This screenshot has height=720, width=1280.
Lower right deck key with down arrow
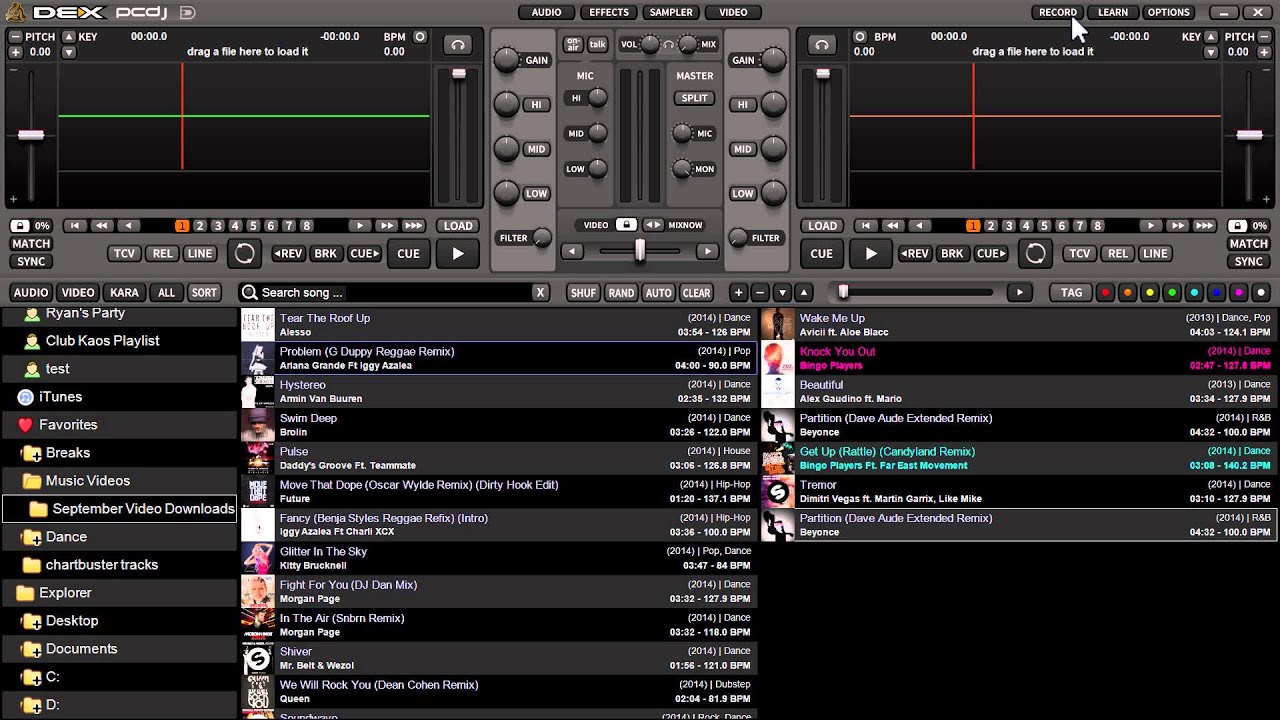coord(1211,52)
